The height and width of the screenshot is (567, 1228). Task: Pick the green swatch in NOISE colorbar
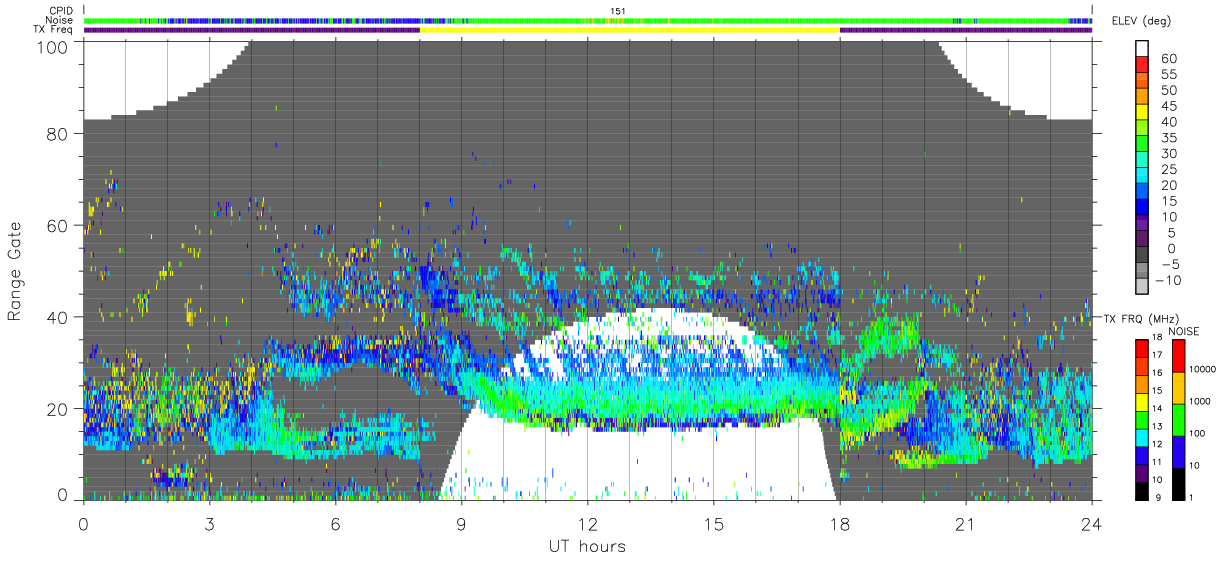point(1177,419)
